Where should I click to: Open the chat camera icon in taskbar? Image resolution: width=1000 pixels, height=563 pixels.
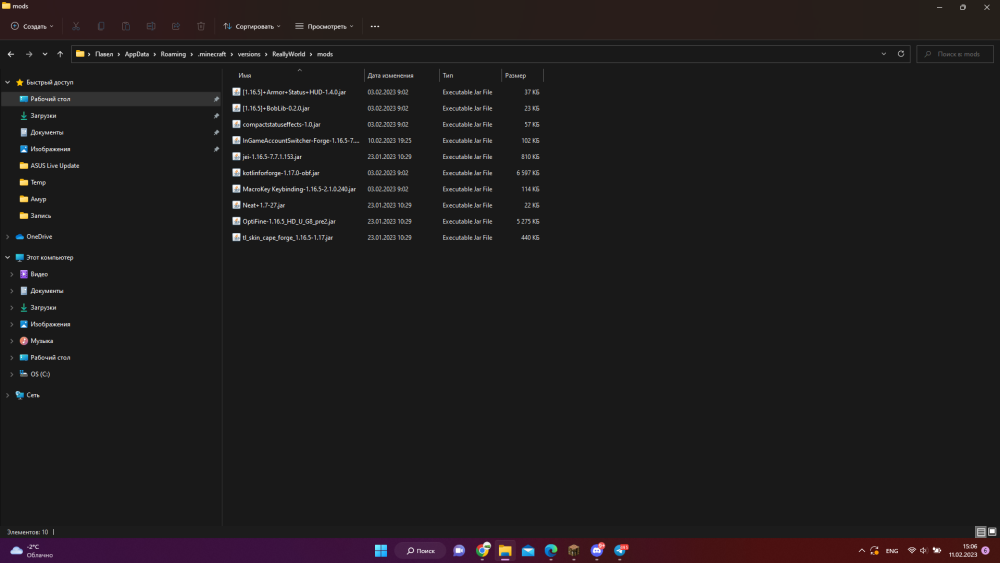(x=459, y=550)
